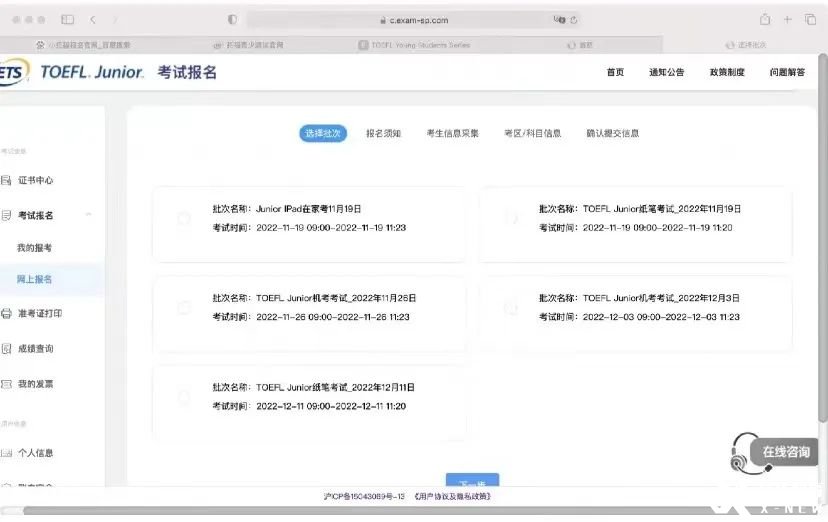Toggle the Safari sidebar icon
Viewport: 828px width, 522px height.
tap(68, 20)
